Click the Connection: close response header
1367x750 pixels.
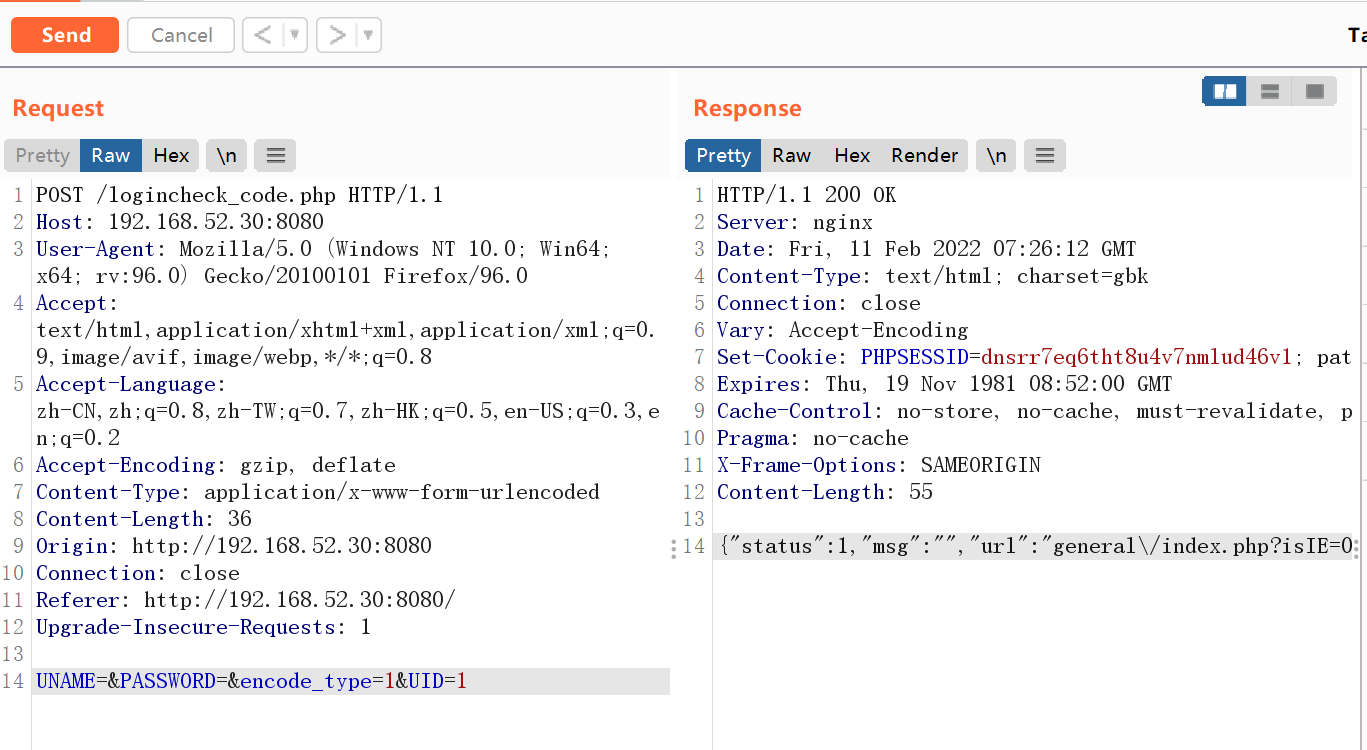click(x=819, y=303)
